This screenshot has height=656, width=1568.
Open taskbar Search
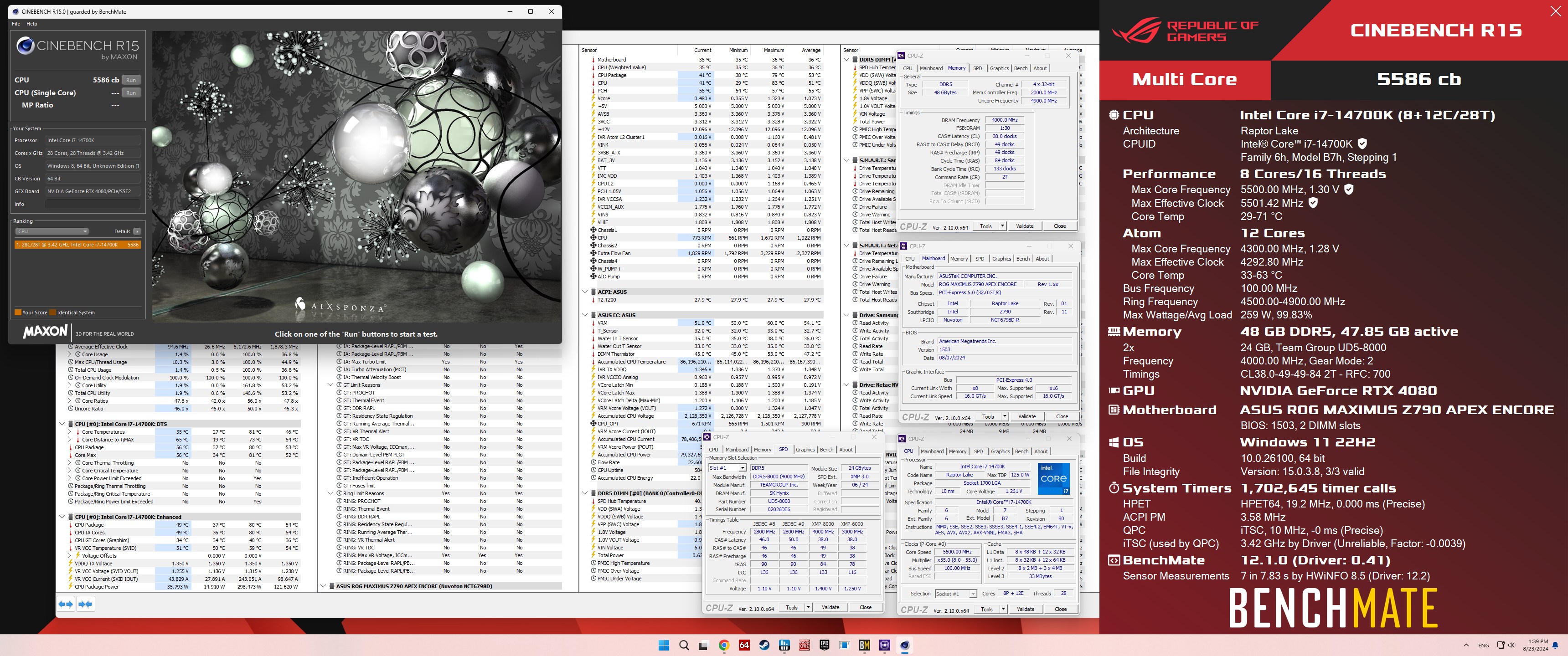tap(684, 645)
